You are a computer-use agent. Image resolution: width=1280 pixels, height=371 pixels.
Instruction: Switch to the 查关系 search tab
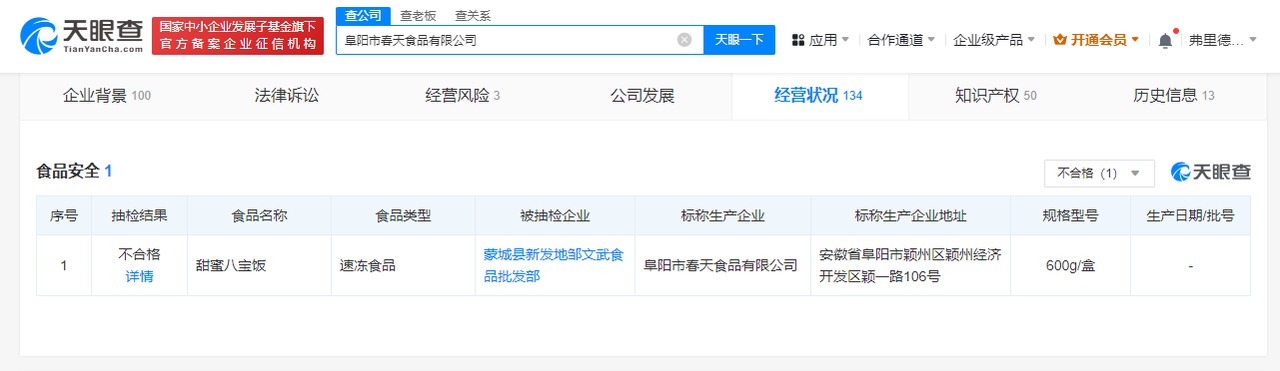pyautogui.click(x=472, y=16)
